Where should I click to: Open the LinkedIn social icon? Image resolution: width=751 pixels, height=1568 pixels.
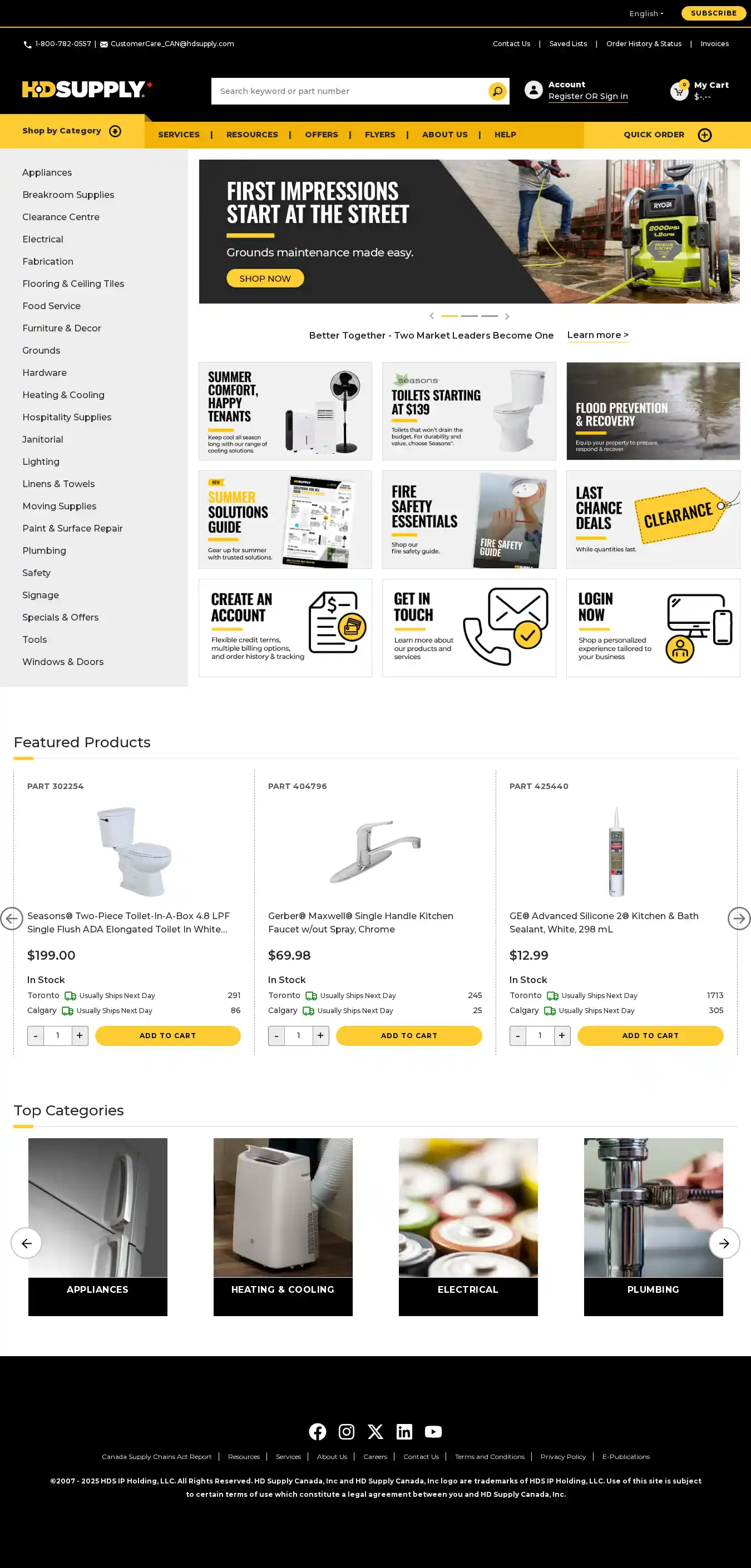(404, 1432)
